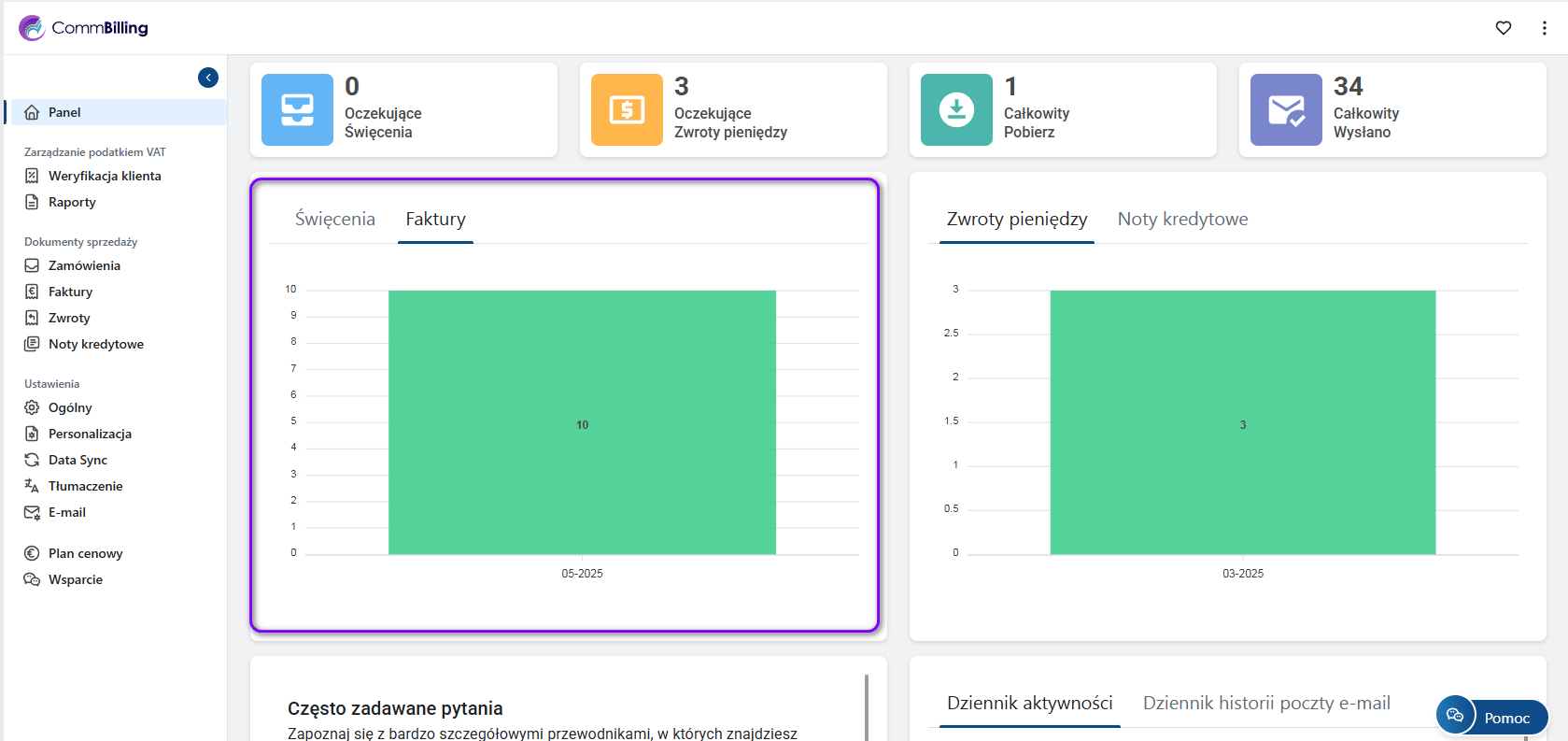
Task: Click the Data Sync refresh icon
Action: (32, 460)
